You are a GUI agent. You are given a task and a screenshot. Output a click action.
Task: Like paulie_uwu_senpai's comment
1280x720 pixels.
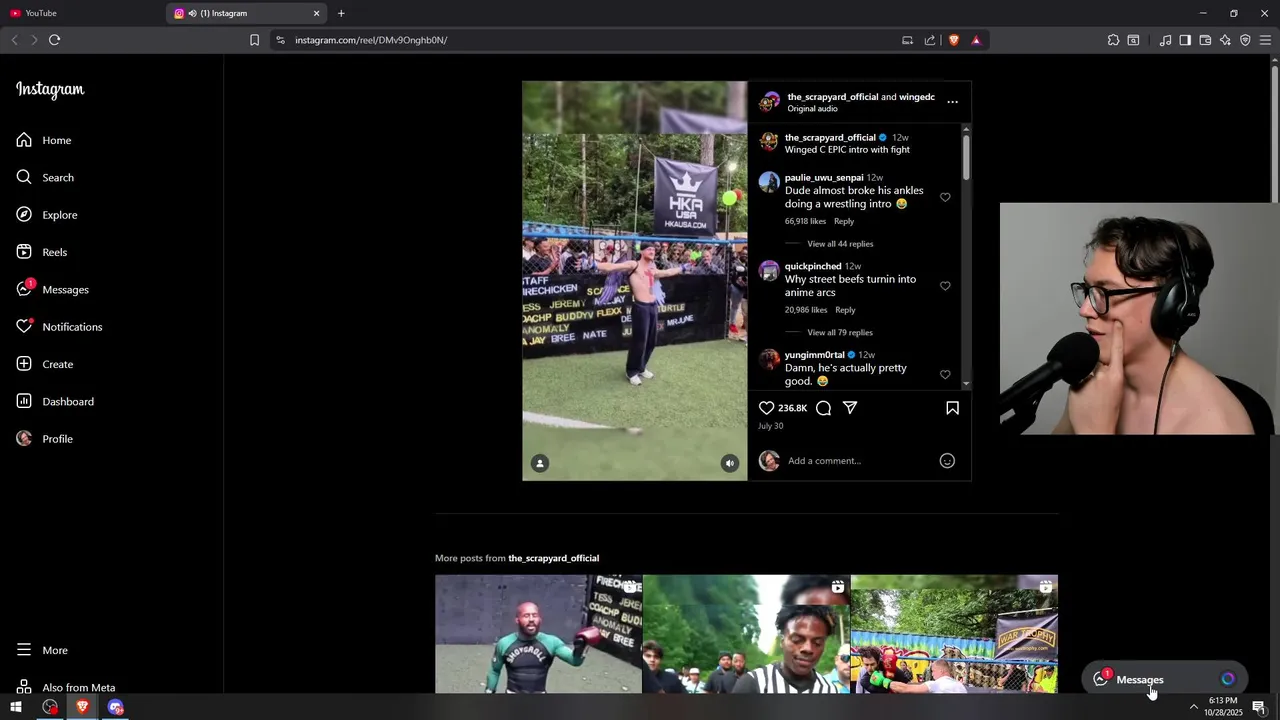[945, 197]
